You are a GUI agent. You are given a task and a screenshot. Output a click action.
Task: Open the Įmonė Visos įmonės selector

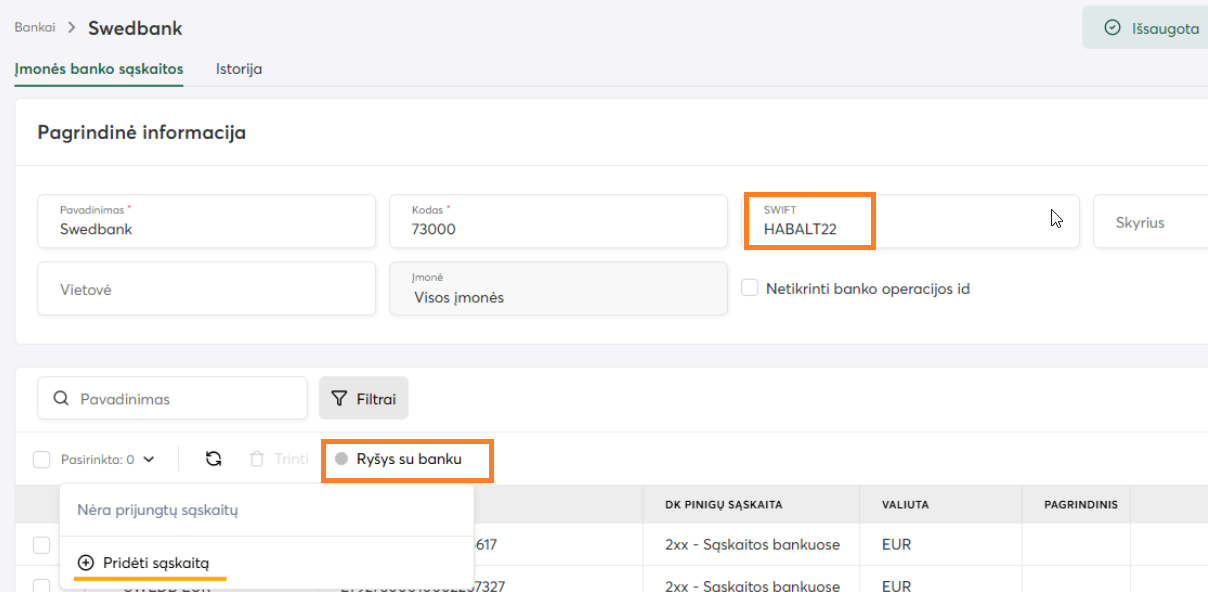tap(558, 289)
